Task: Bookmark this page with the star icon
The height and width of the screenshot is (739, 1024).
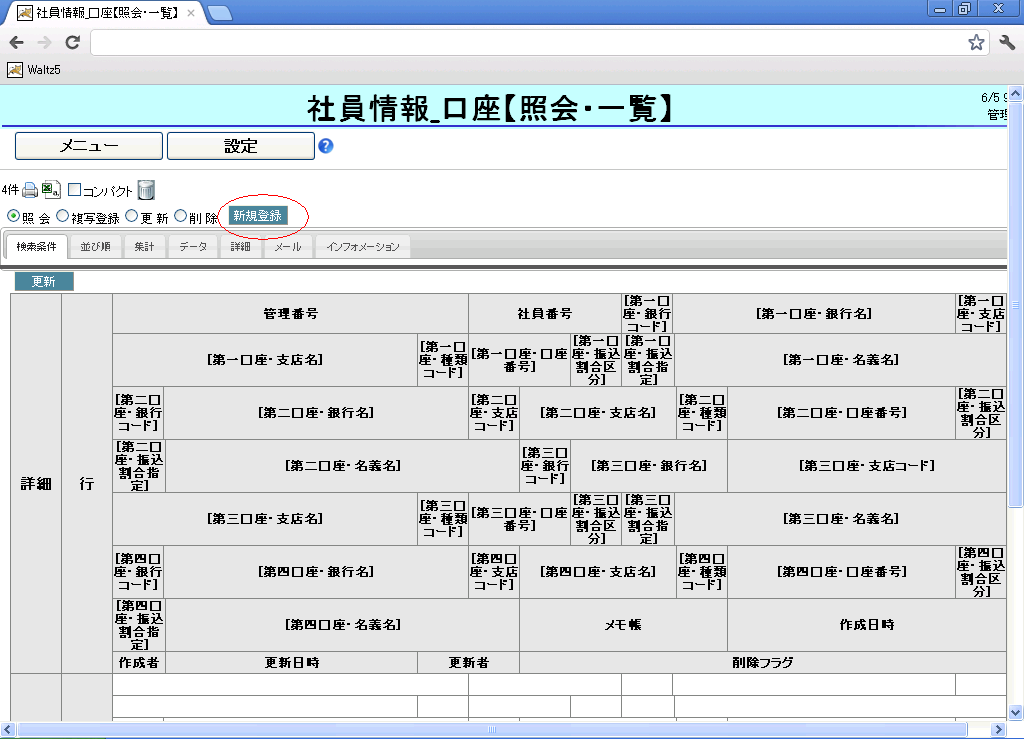Action: coord(976,43)
